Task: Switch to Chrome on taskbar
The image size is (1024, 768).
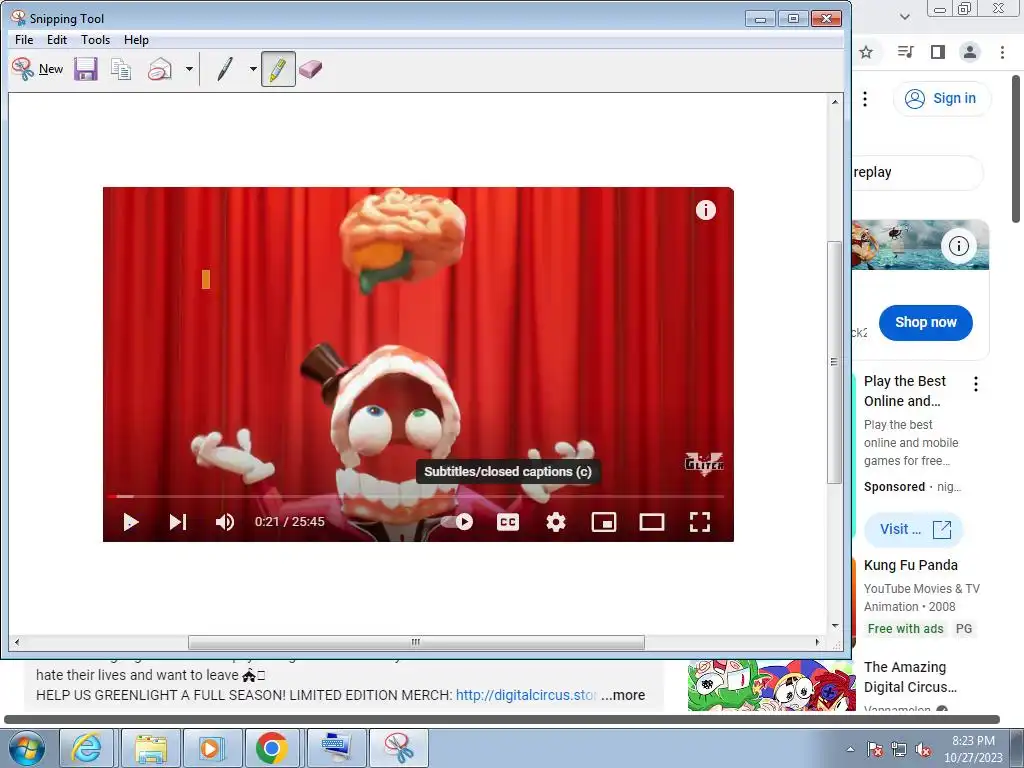Action: (x=273, y=748)
